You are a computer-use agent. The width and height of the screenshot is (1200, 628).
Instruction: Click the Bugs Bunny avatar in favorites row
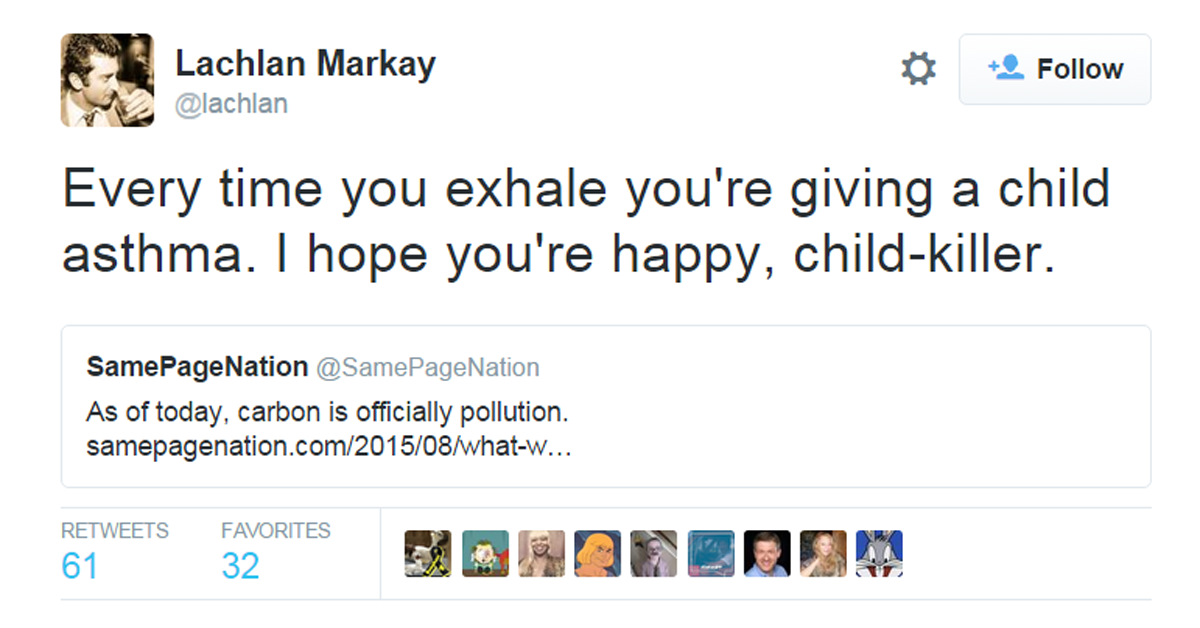879,553
